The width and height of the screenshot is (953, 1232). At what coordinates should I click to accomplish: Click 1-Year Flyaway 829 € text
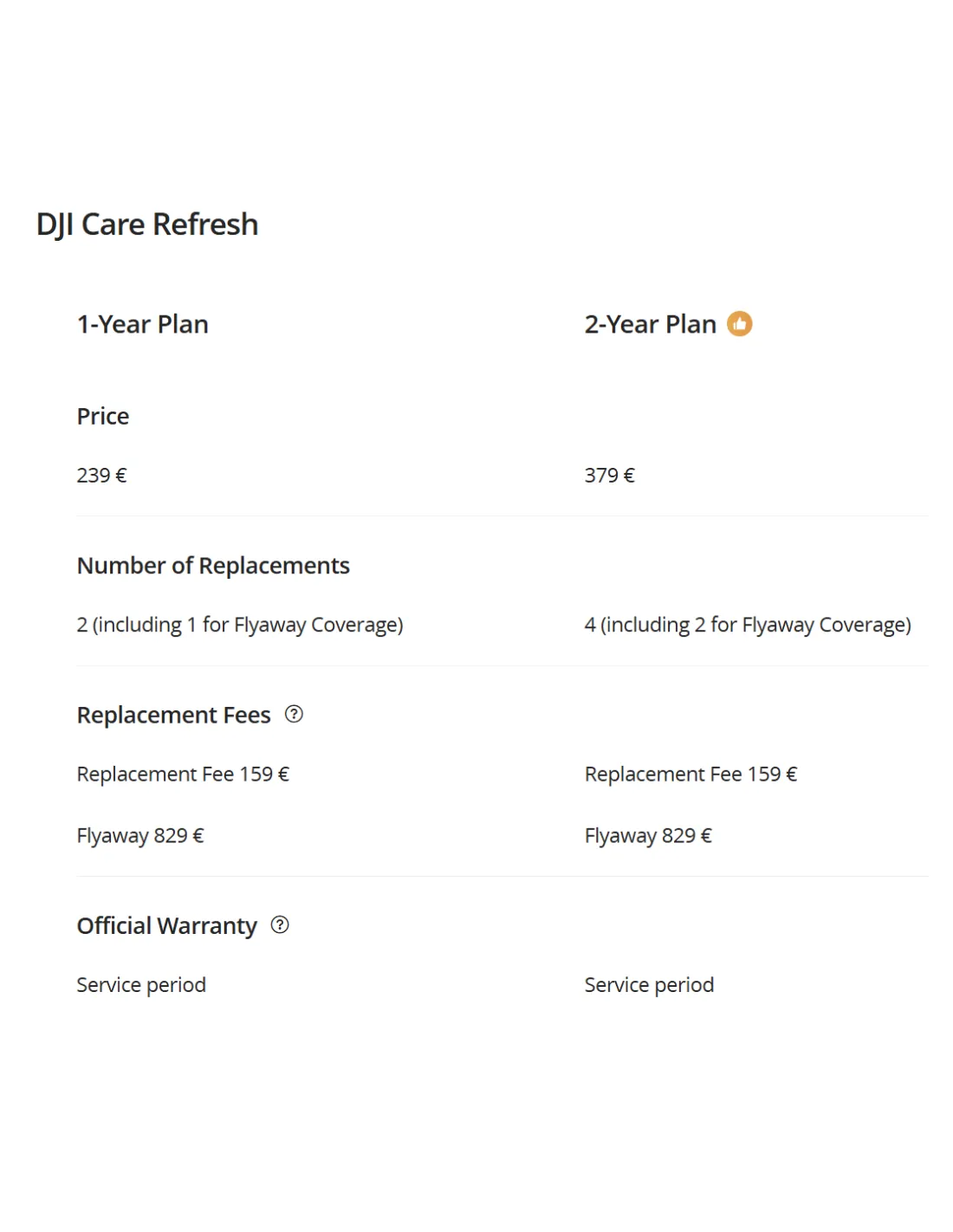coord(140,836)
